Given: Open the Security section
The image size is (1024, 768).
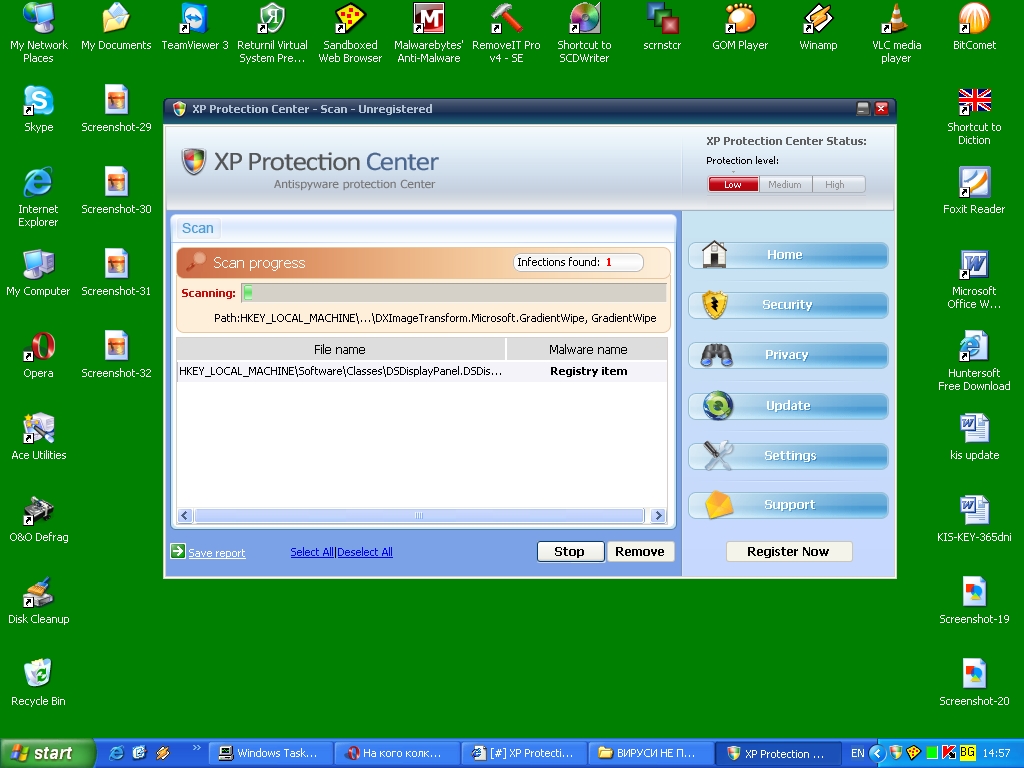Looking at the screenshot, I should (788, 305).
